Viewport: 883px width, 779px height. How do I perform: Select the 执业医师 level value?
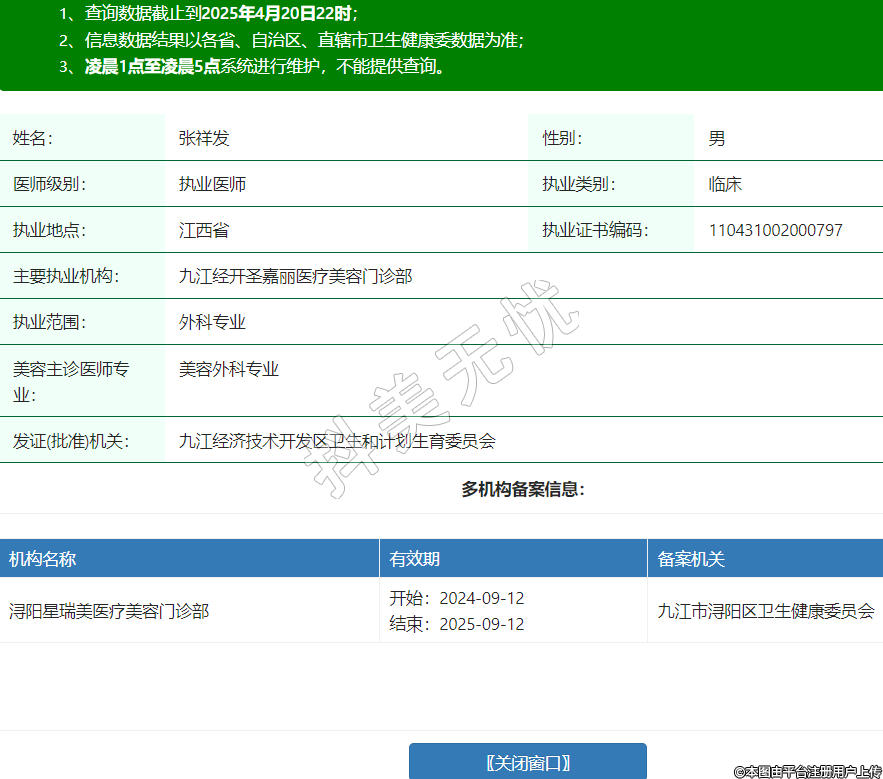212,185
